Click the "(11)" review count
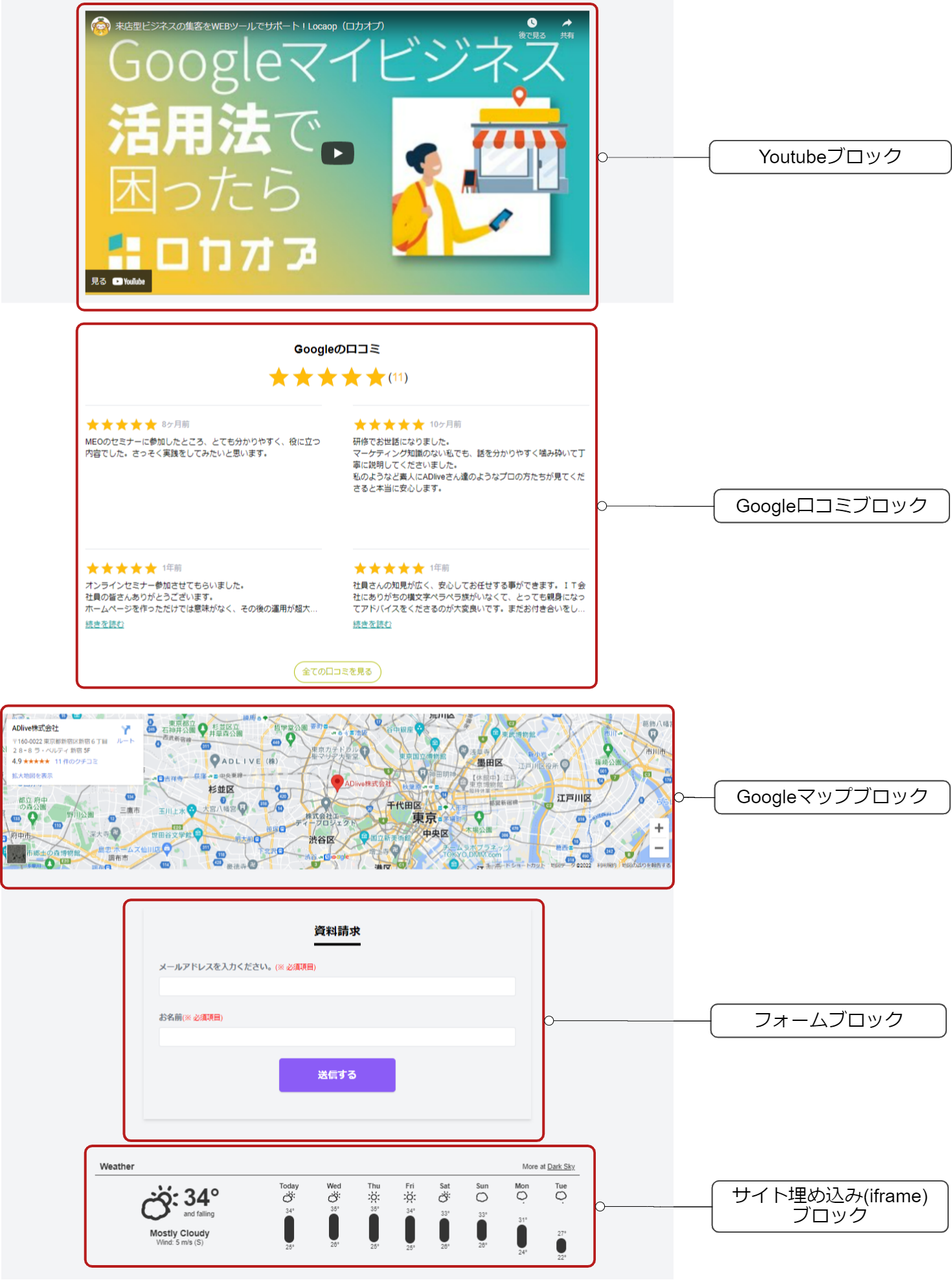952x1280 pixels. (x=398, y=378)
